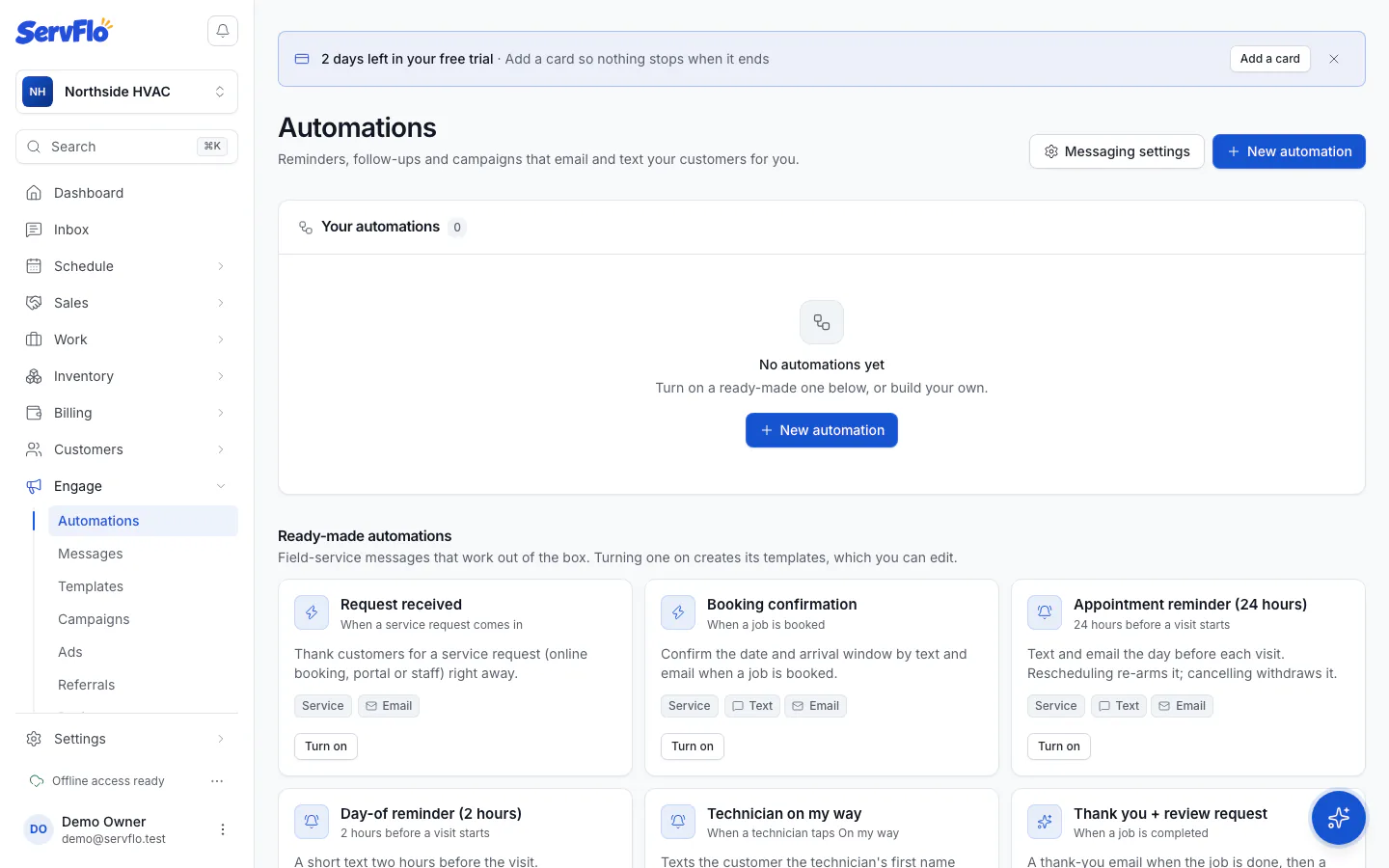Open the Northside HVAC company switcher

[x=126, y=92]
